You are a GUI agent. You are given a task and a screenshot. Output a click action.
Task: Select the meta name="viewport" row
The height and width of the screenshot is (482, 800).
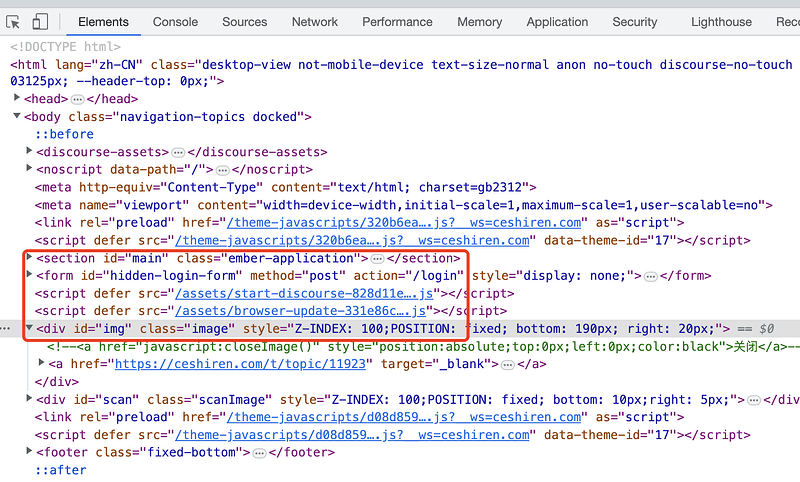[x=404, y=205]
